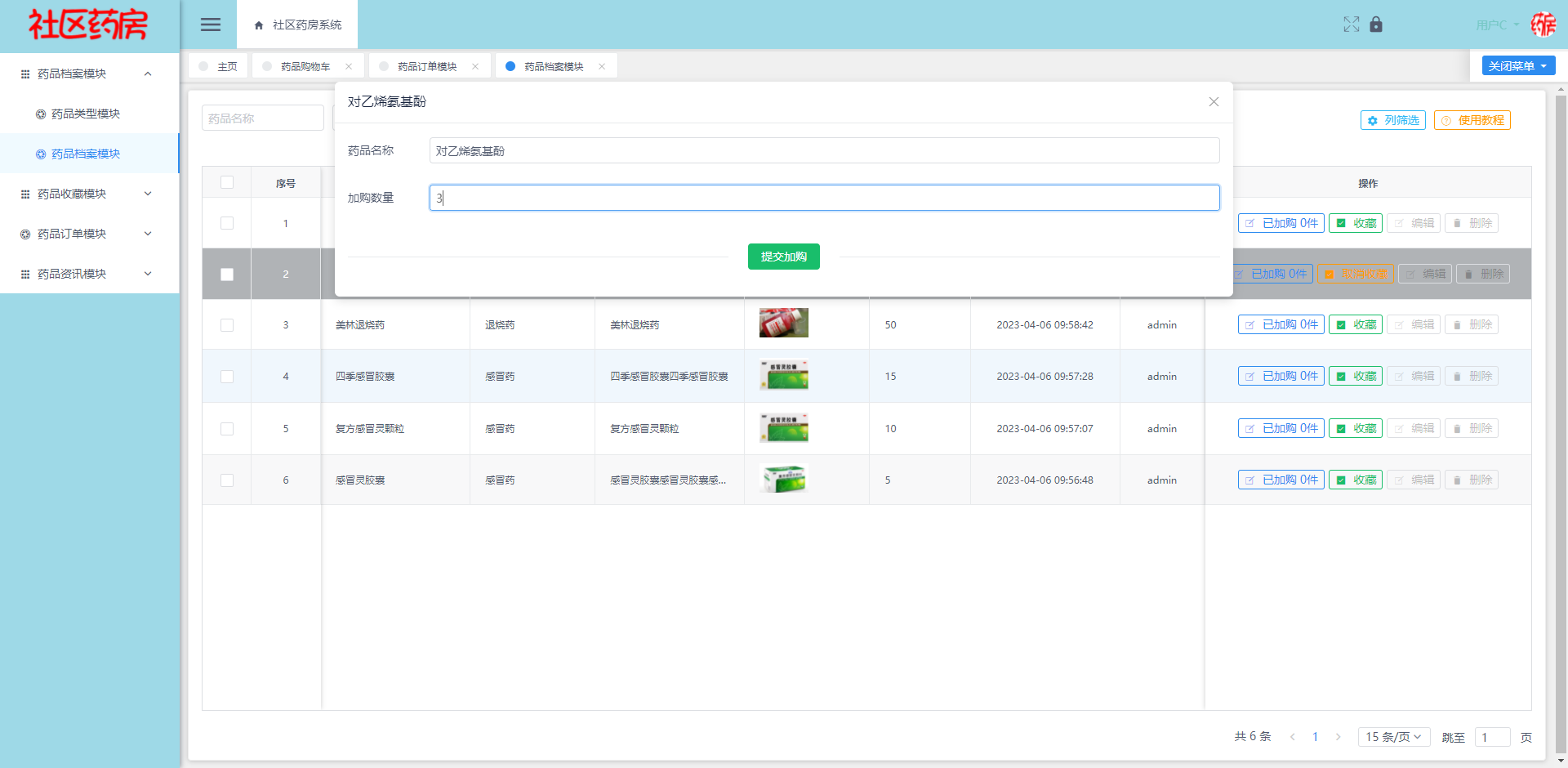
Task: Check the checkbox for 复方感冒灵颗粒
Action: tap(227, 429)
